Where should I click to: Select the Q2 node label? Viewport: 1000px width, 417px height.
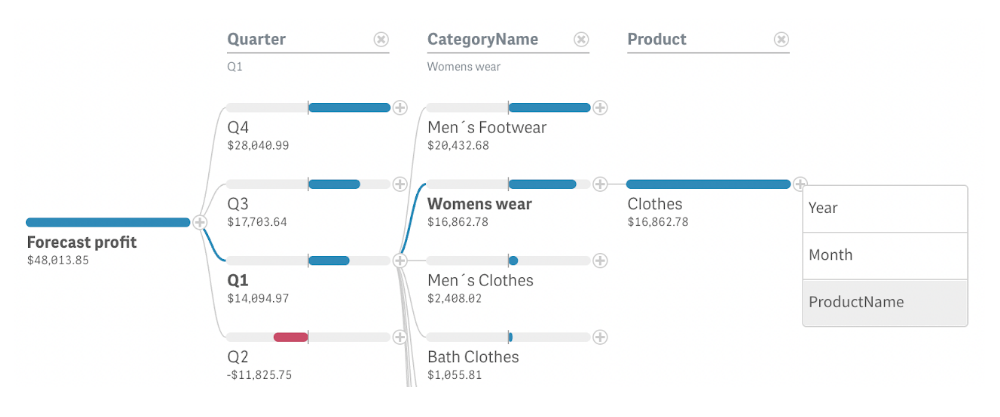238,356
